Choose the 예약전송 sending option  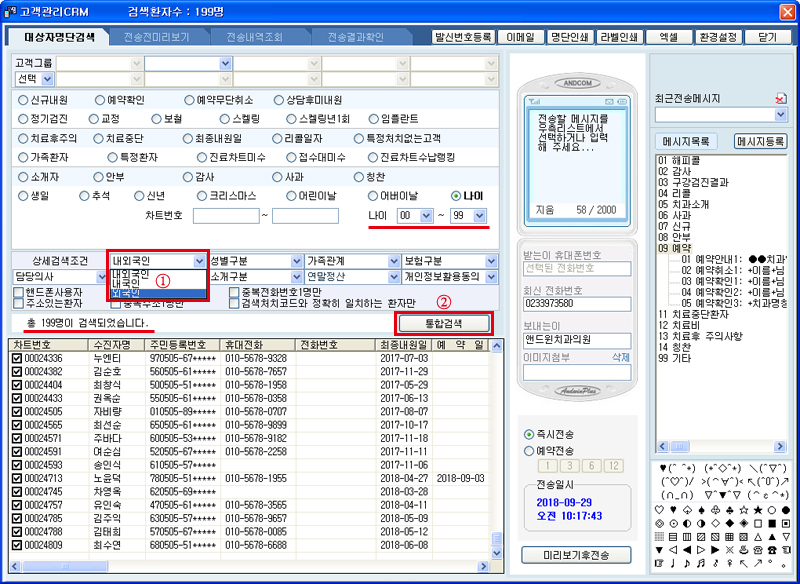click(x=530, y=451)
